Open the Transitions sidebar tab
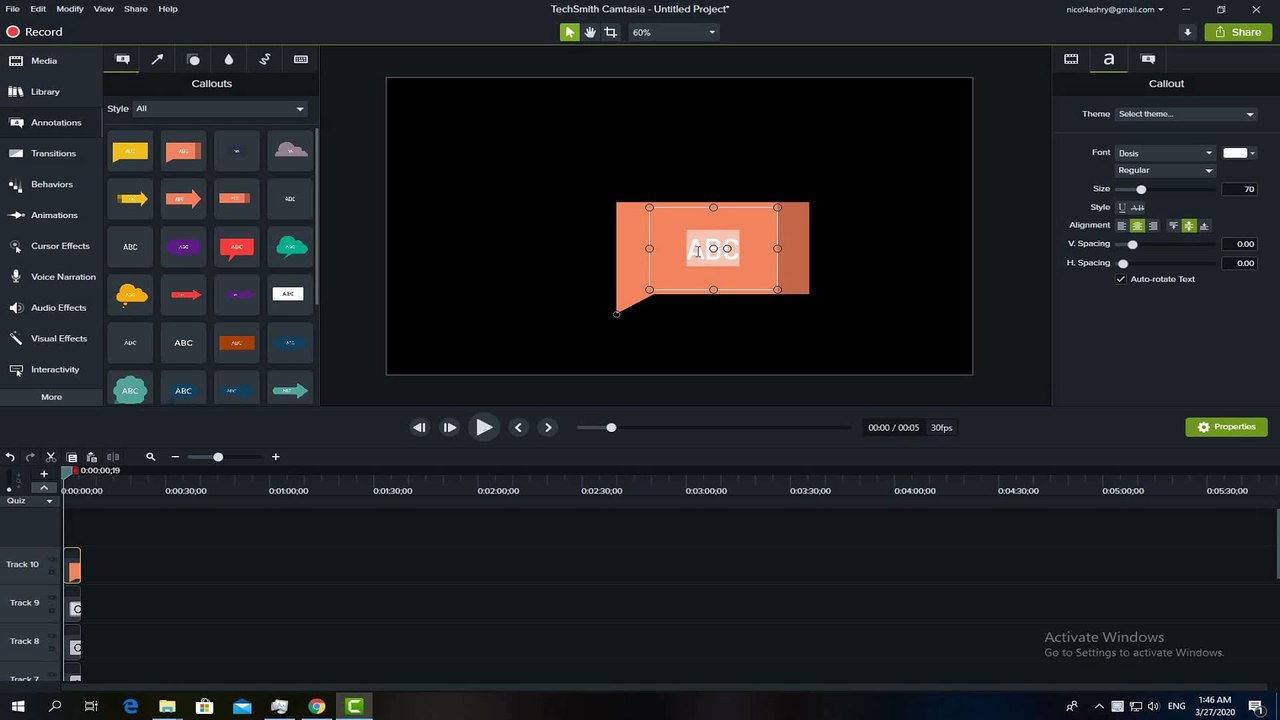The height and width of the screenshot is (720, 1280). click(x=52, y=153)
